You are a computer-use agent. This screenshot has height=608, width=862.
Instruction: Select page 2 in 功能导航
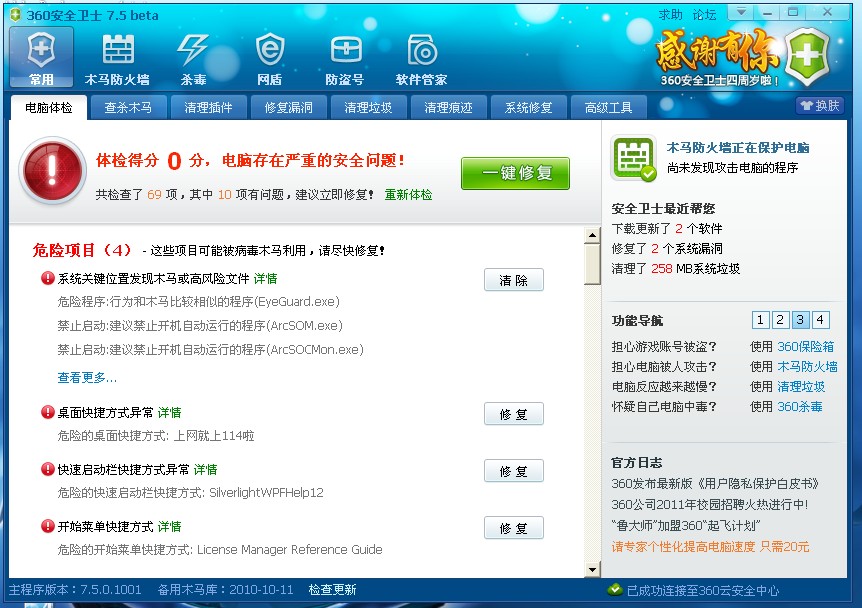click(x=780, y=320)
